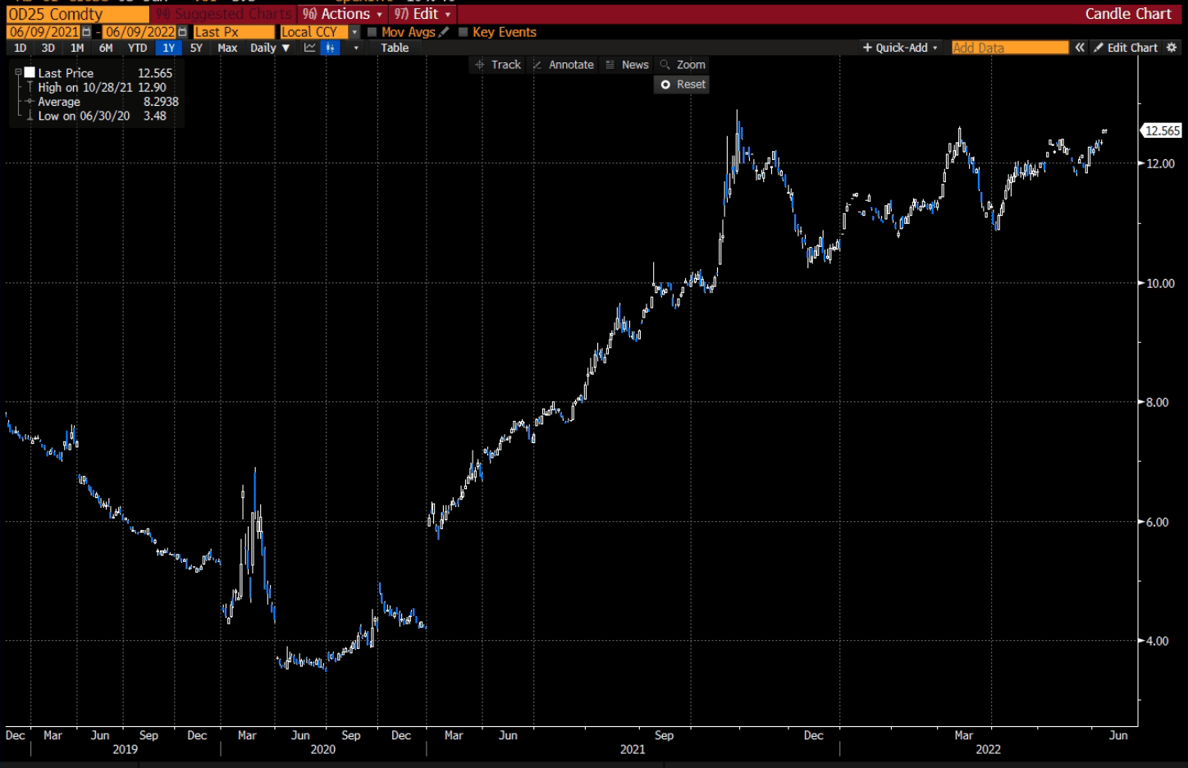Open the Edit menu
This screenshot has height=768, width=1188.
[423, 14]
